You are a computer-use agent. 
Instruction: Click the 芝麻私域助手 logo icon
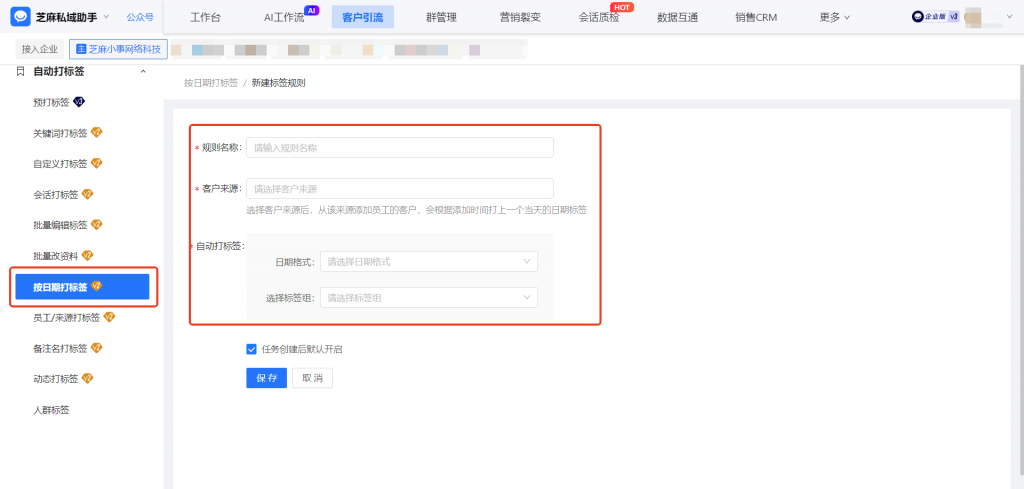(20, 17)
